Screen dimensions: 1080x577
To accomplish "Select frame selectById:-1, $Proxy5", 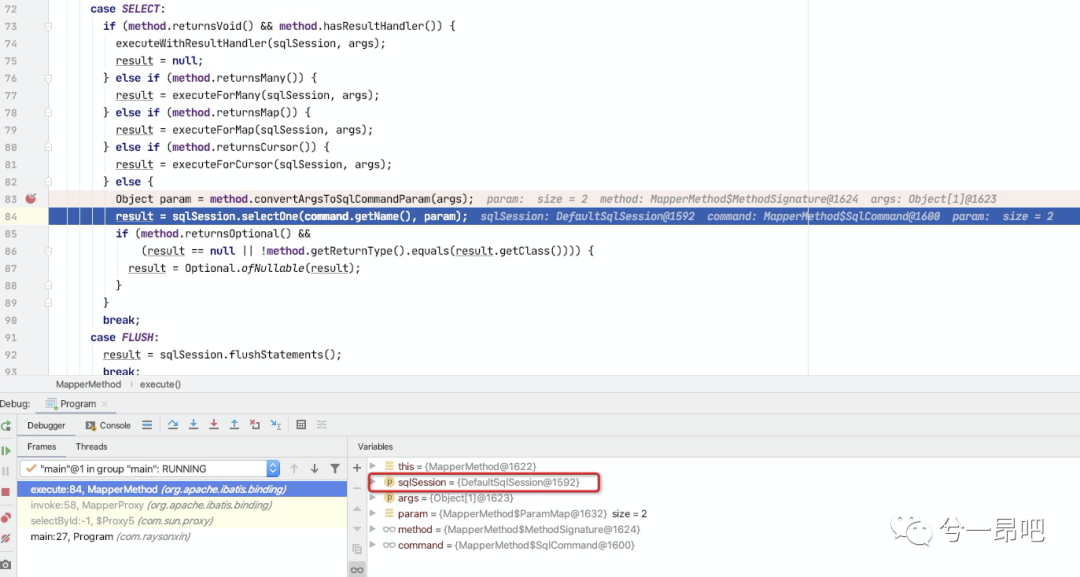I will coord(182,521).
